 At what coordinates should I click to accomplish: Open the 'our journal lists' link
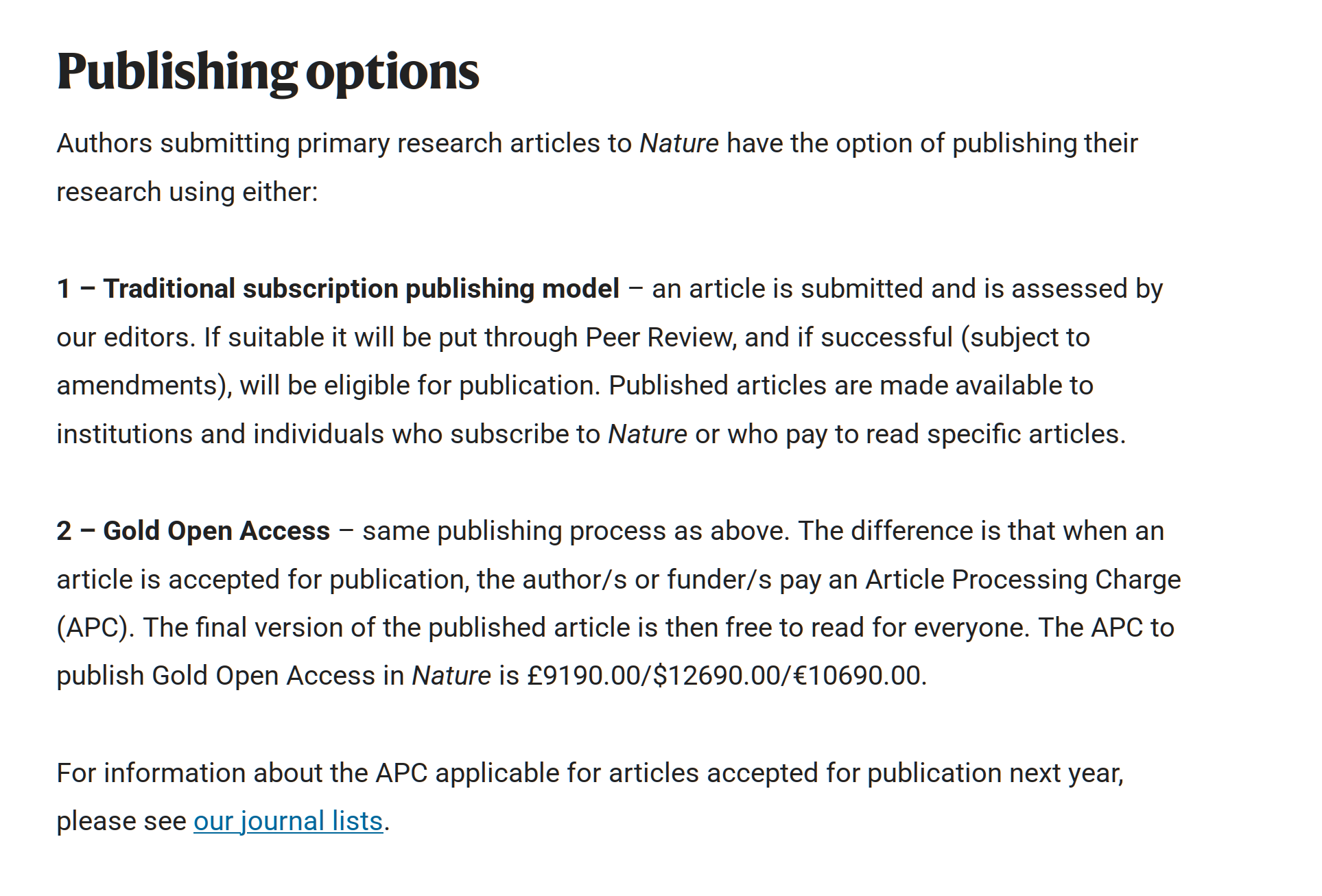[x=287, y=821]
